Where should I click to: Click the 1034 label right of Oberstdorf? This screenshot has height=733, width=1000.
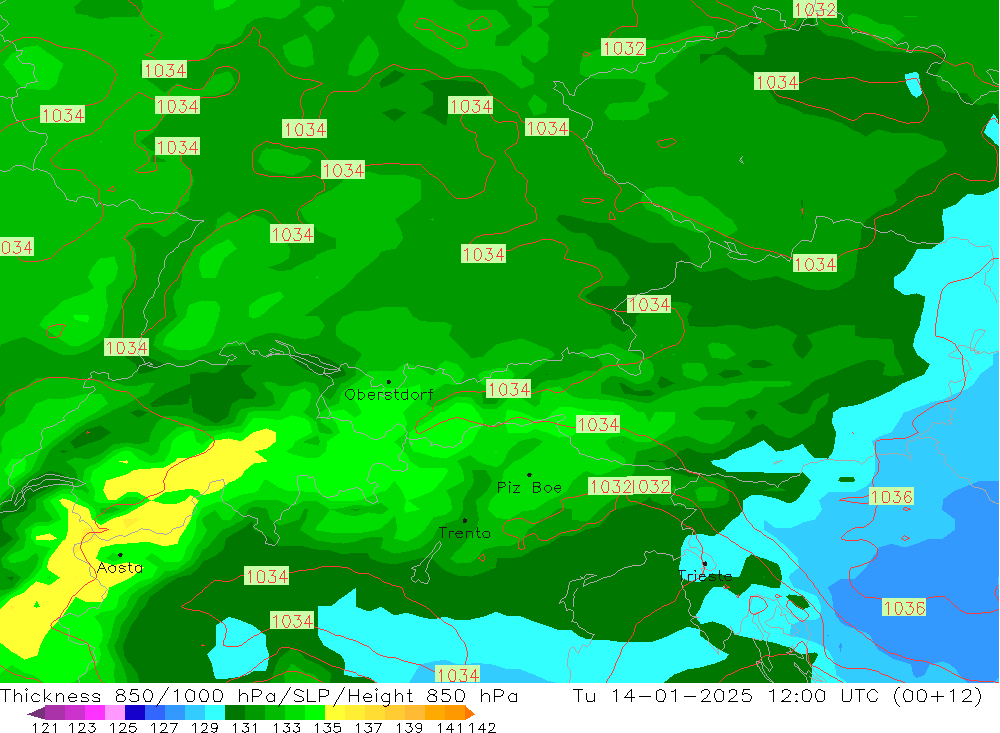pyautogui.click(x=508, y=389)
